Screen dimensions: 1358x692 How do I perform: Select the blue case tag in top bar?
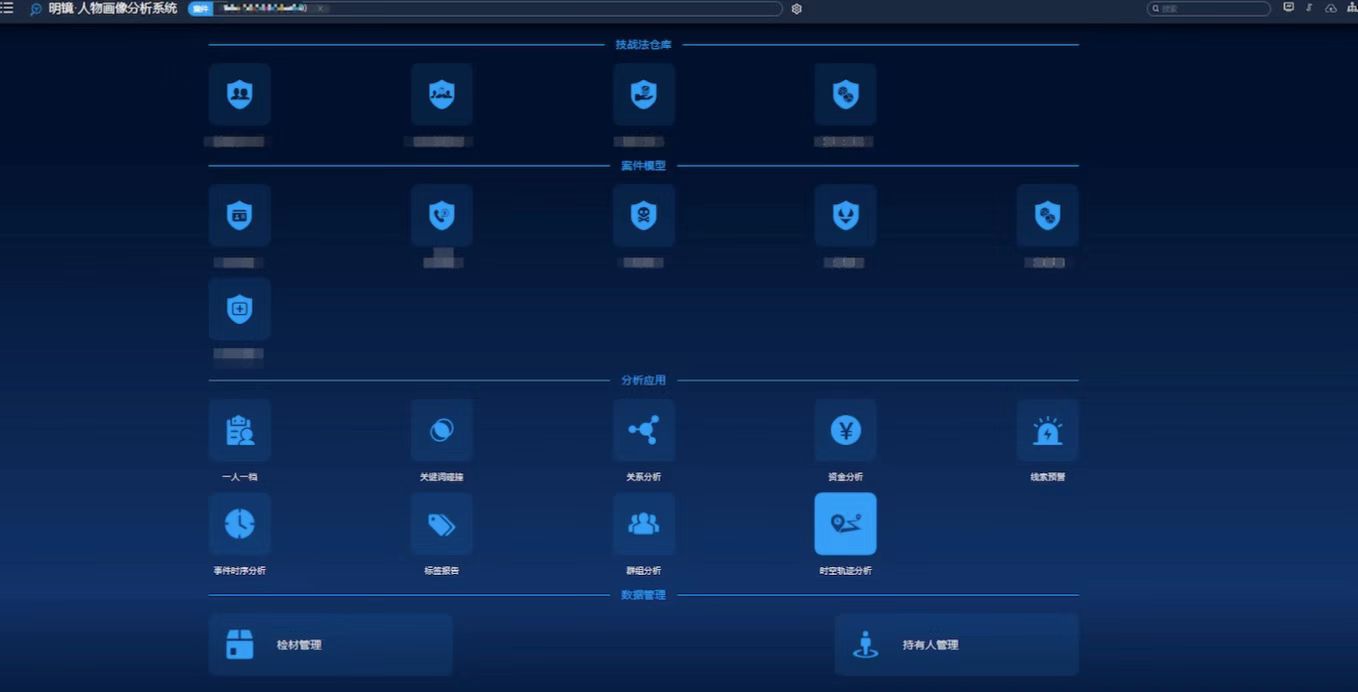pyautogui.click(x=199, y=8)
